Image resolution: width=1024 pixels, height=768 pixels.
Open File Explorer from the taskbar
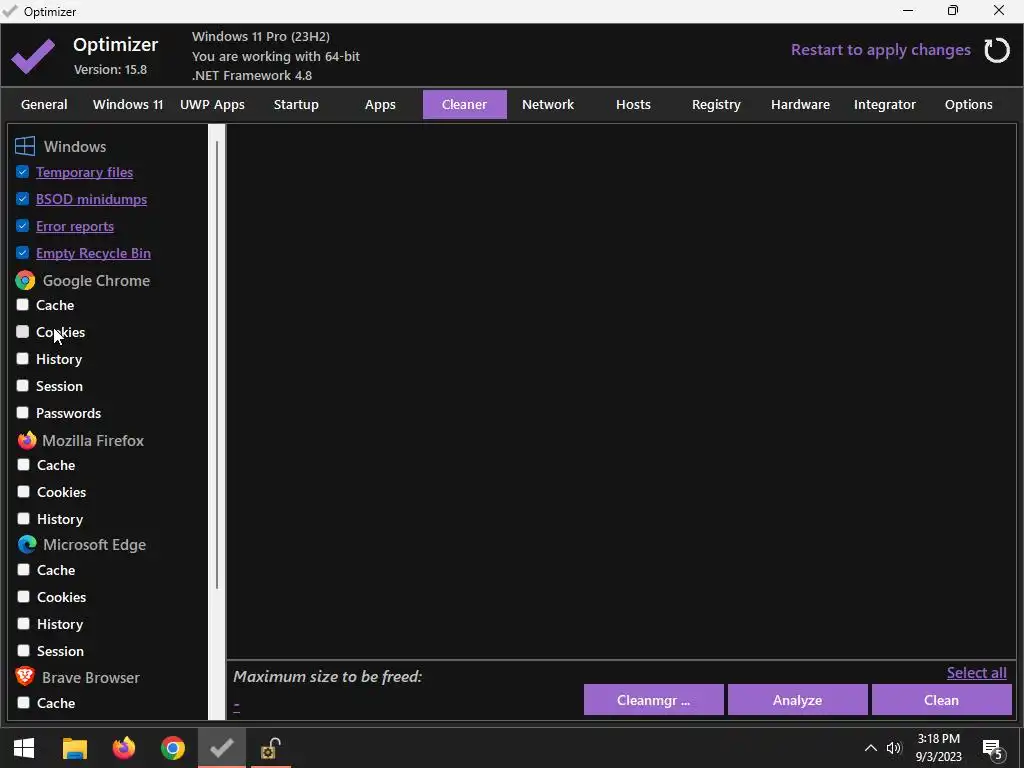pos(74,748)
